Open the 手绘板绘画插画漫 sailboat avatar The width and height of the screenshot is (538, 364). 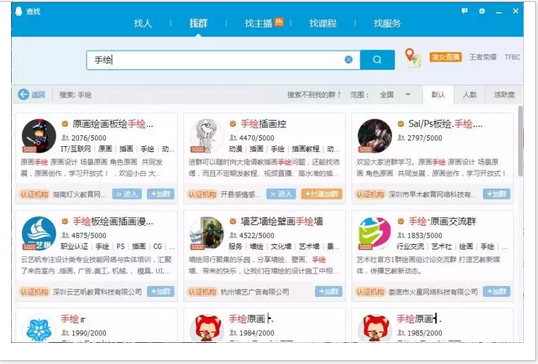pos(39,233)
